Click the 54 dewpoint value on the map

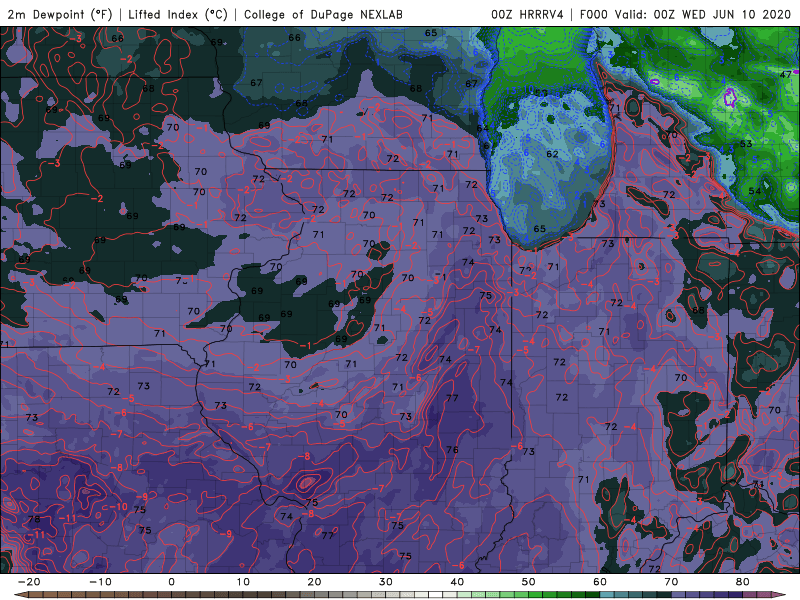click(755, 191)
